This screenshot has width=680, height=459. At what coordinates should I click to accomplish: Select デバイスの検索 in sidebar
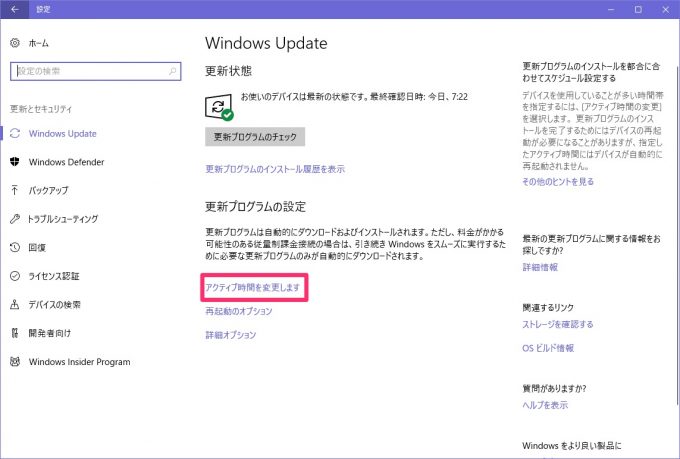[55, 305]
